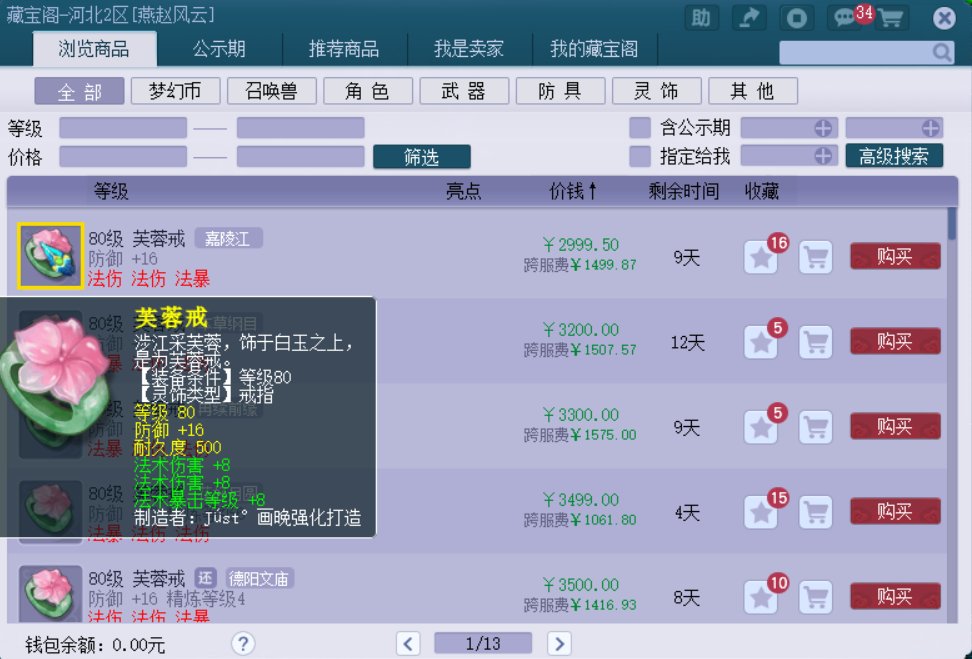Viewport: 972px width, 659px height.
Task: Select the 德阳文庙 芙蓉戒 item thumbnail
Action: pos(50,593)
